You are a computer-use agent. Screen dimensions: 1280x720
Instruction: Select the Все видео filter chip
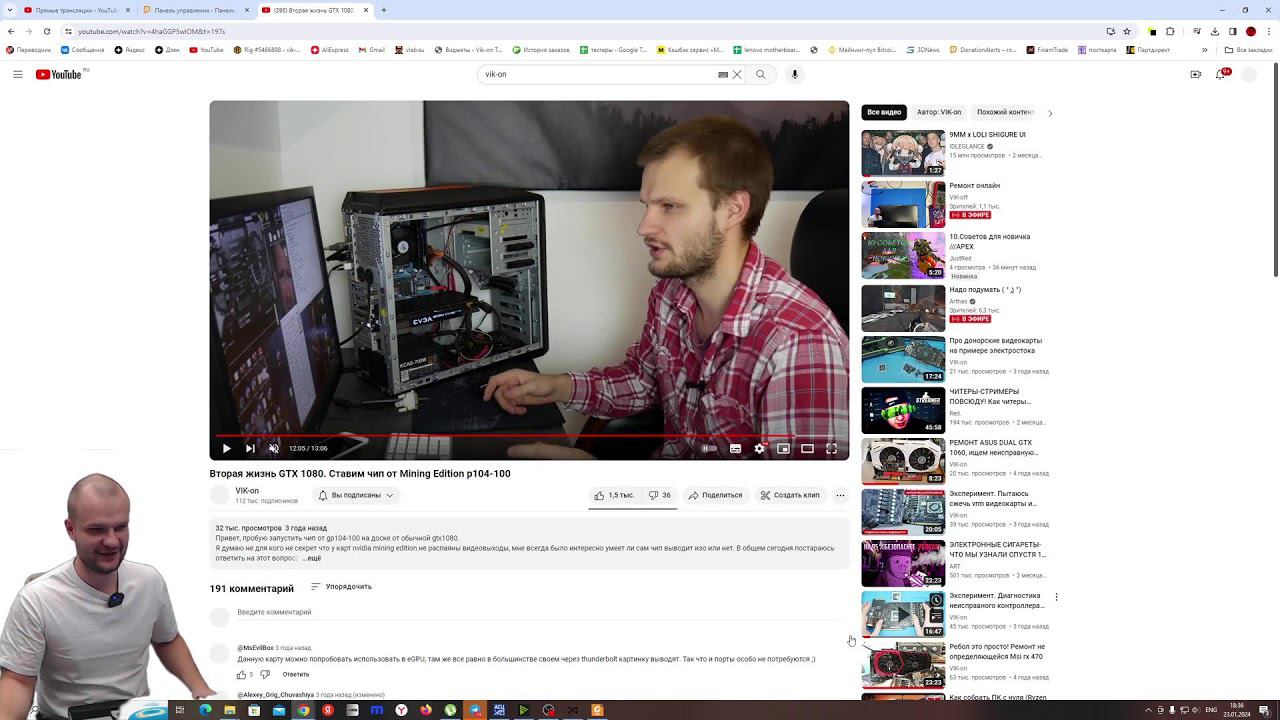[x=884, y=112]
